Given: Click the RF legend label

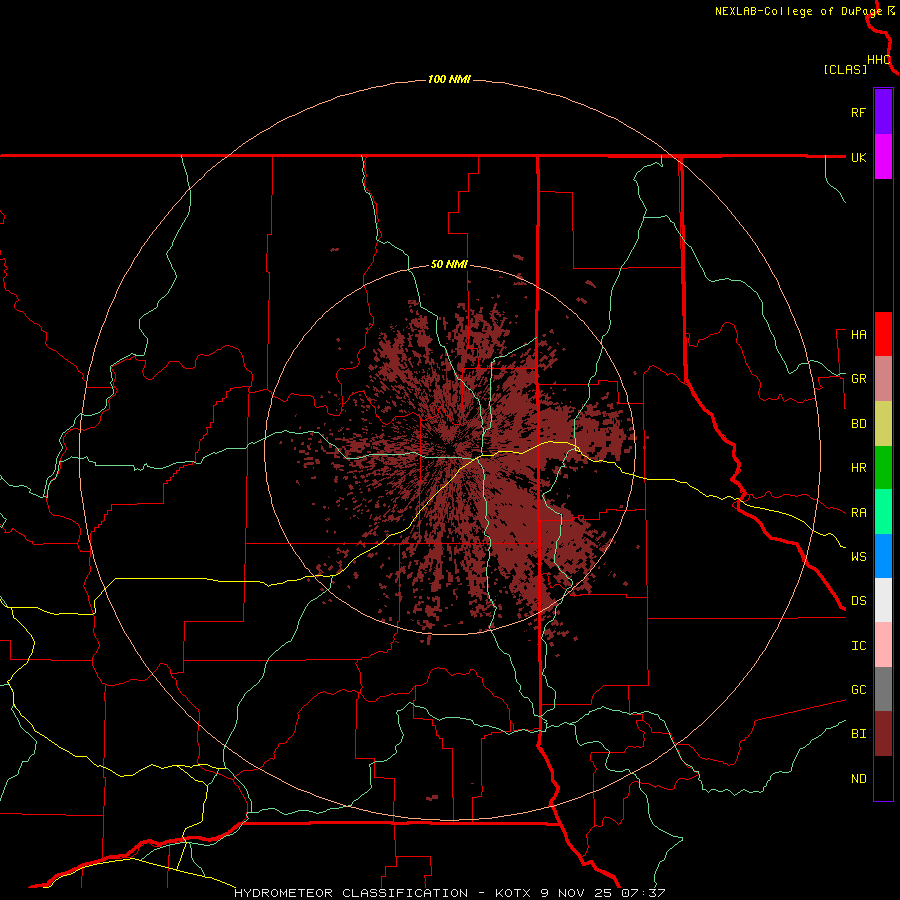Looking at the screenshot, I should [x=858, y=112].
